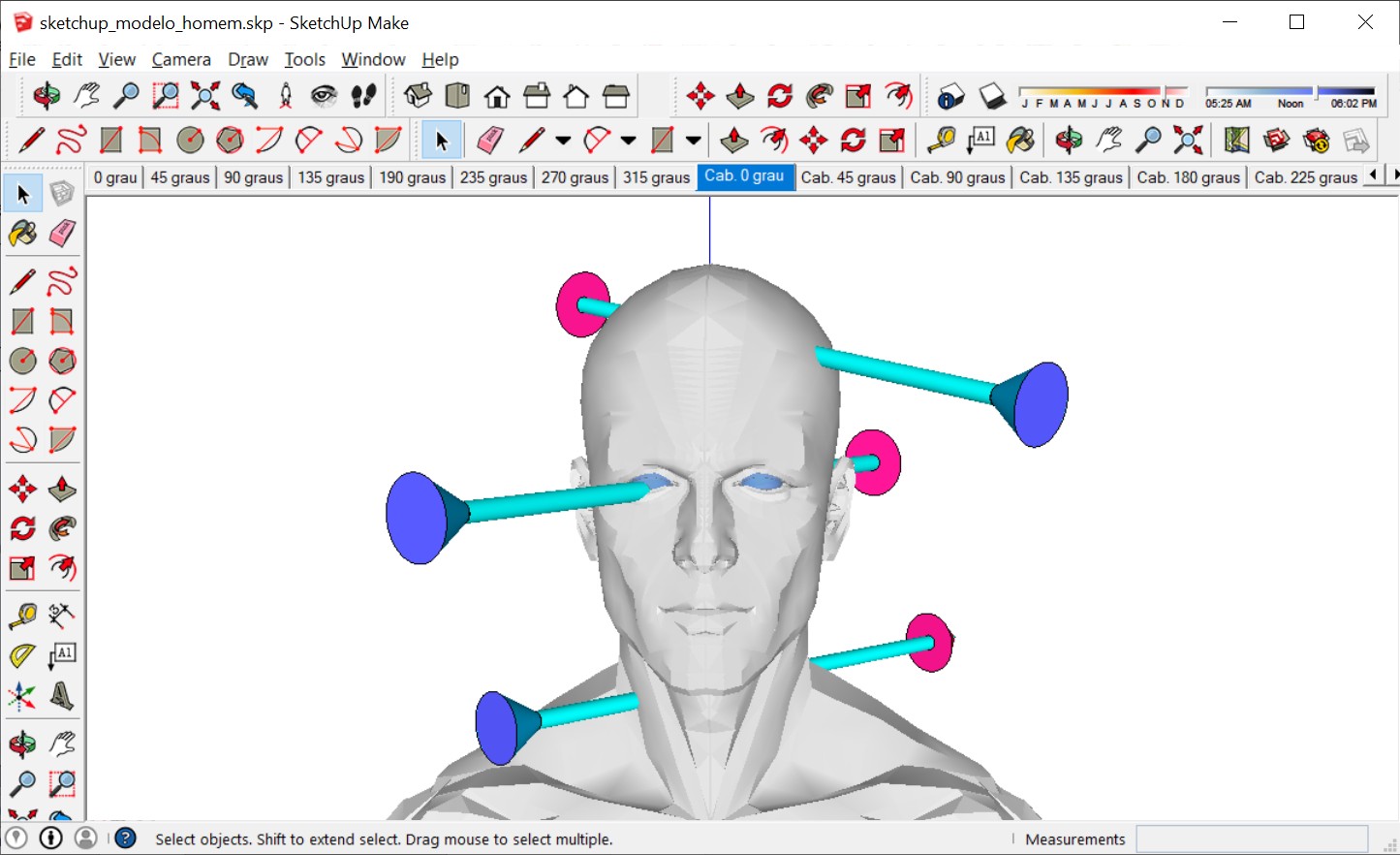Click the Measurements input box

click(x=1252, y=839)
